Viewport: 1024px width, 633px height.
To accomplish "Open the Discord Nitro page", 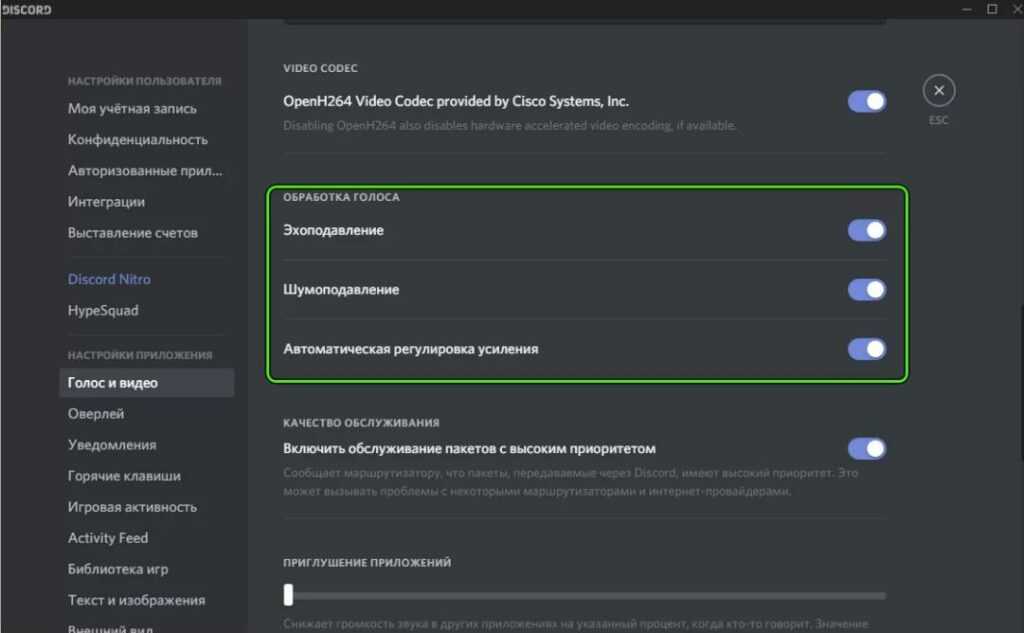I will pyautogui.click(x=109, y=279).
